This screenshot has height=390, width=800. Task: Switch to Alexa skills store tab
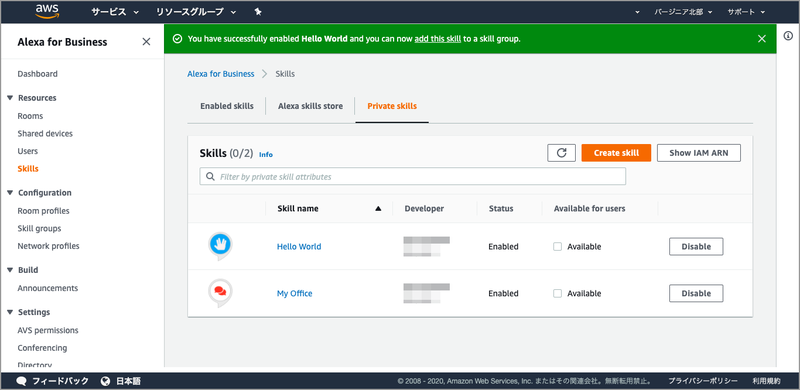[x=310, y=106]
